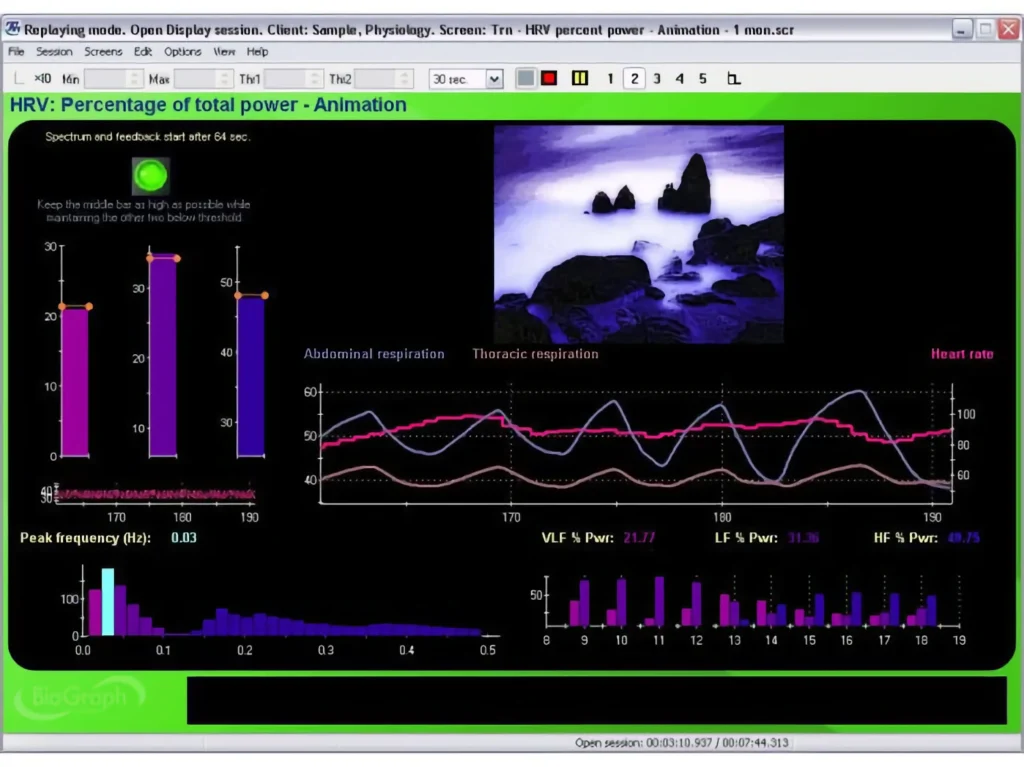1024x767 pixels.
Task: Switch to screen 5
Action: (x=703, y=79)
